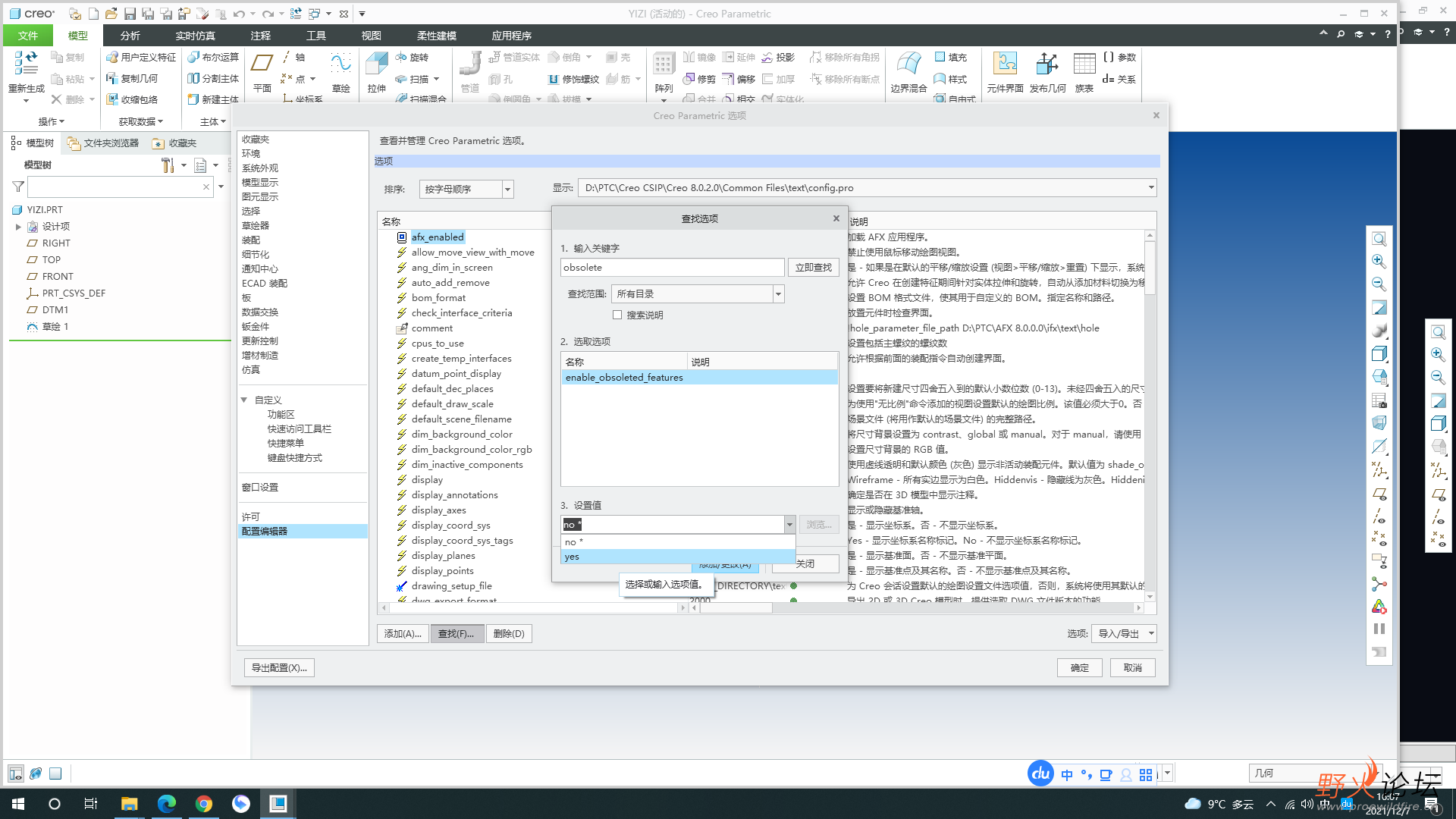Viewport: 1456px width, 819px height.
Task: Switch to the Annotate (注释) ribbon tab
Action: 260,36
